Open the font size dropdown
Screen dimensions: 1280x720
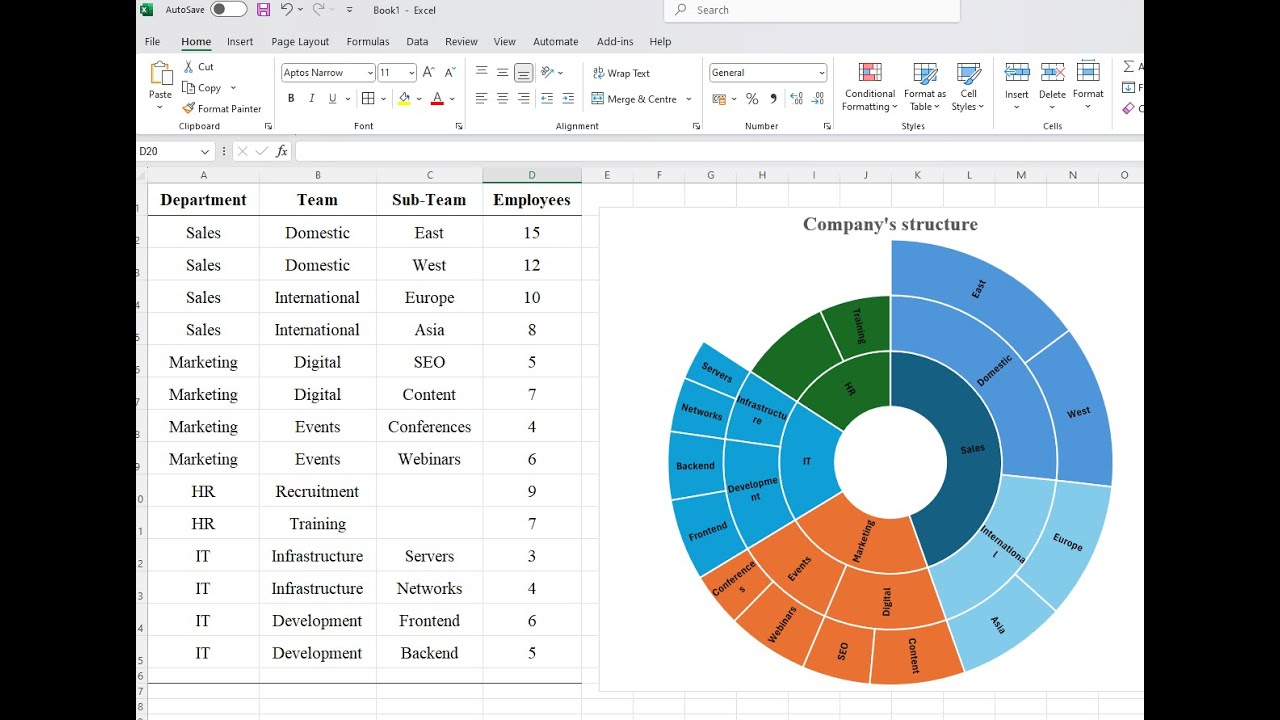click(411, 72)
